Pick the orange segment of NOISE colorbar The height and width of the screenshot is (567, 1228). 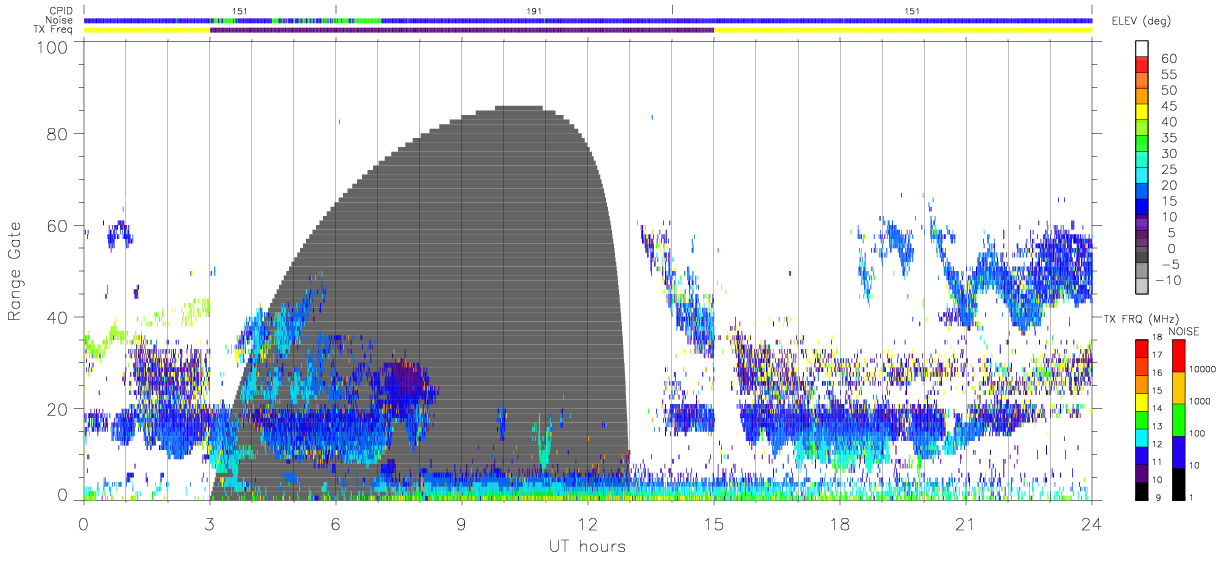(1177, 386)
